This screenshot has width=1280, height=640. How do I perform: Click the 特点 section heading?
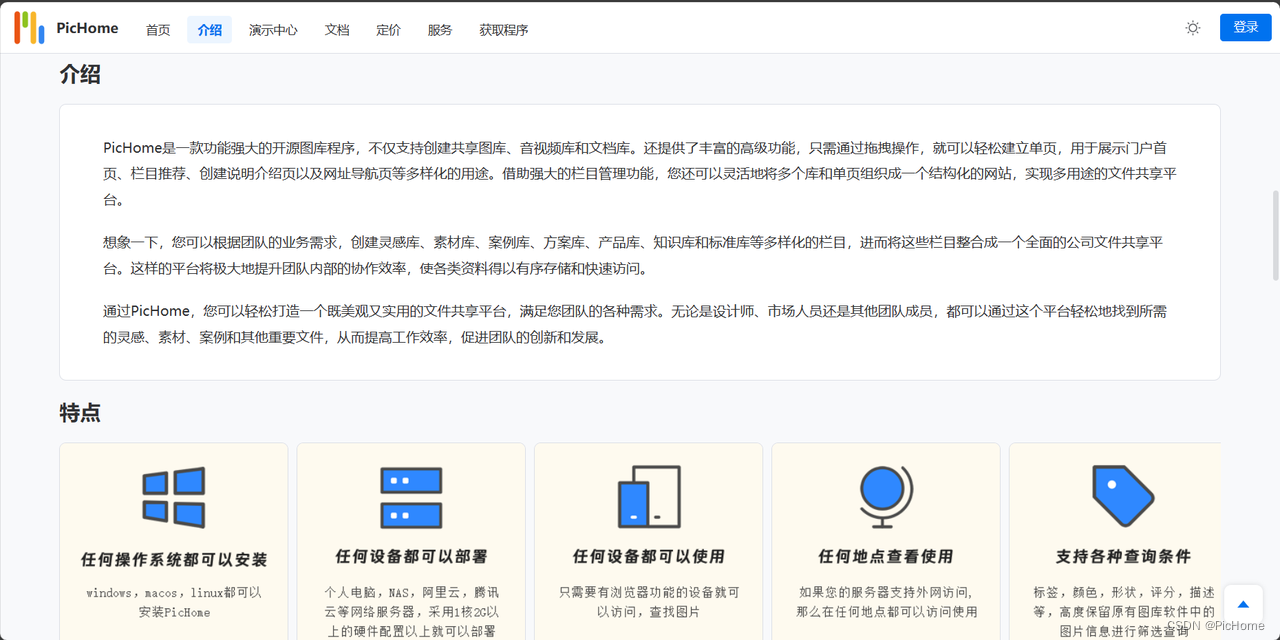pyautogui.click(x=80, y=412)
